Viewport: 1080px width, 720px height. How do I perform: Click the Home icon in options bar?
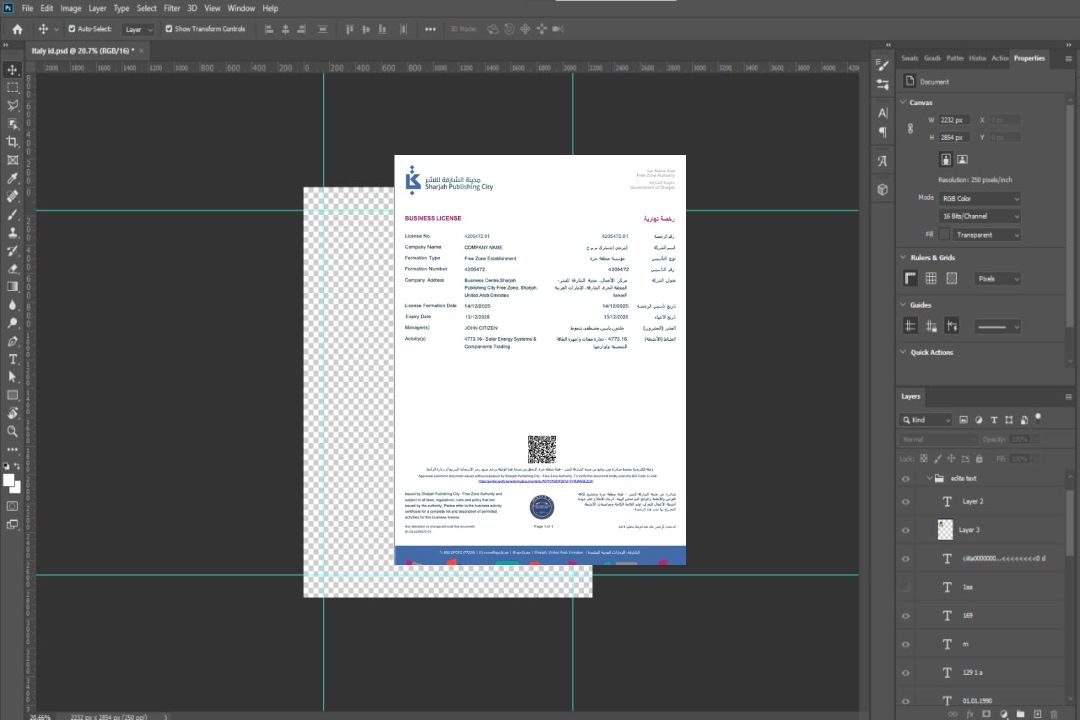click(x=17, y=29)
